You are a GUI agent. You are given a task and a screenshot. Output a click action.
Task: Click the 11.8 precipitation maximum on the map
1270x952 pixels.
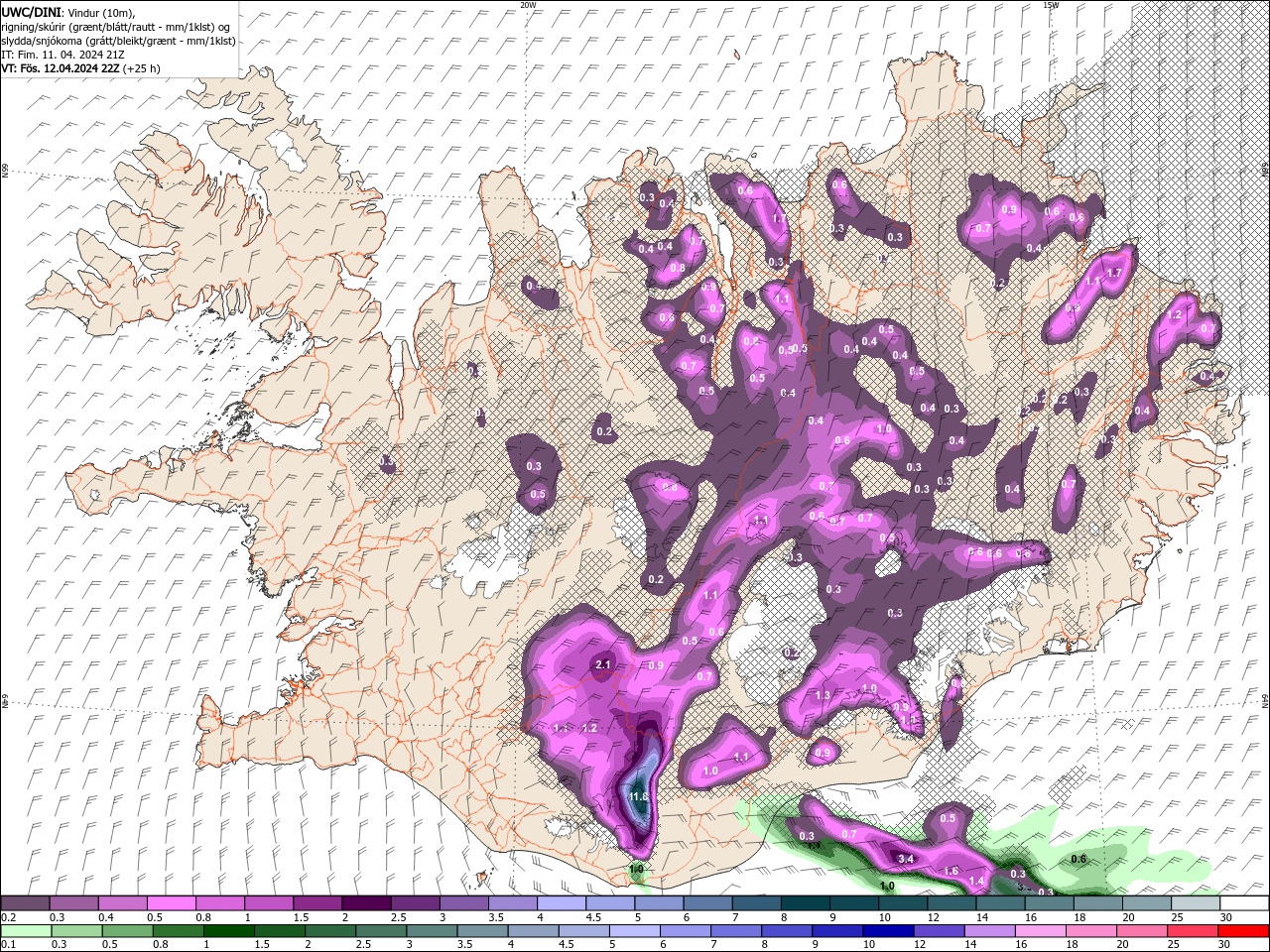638,796
